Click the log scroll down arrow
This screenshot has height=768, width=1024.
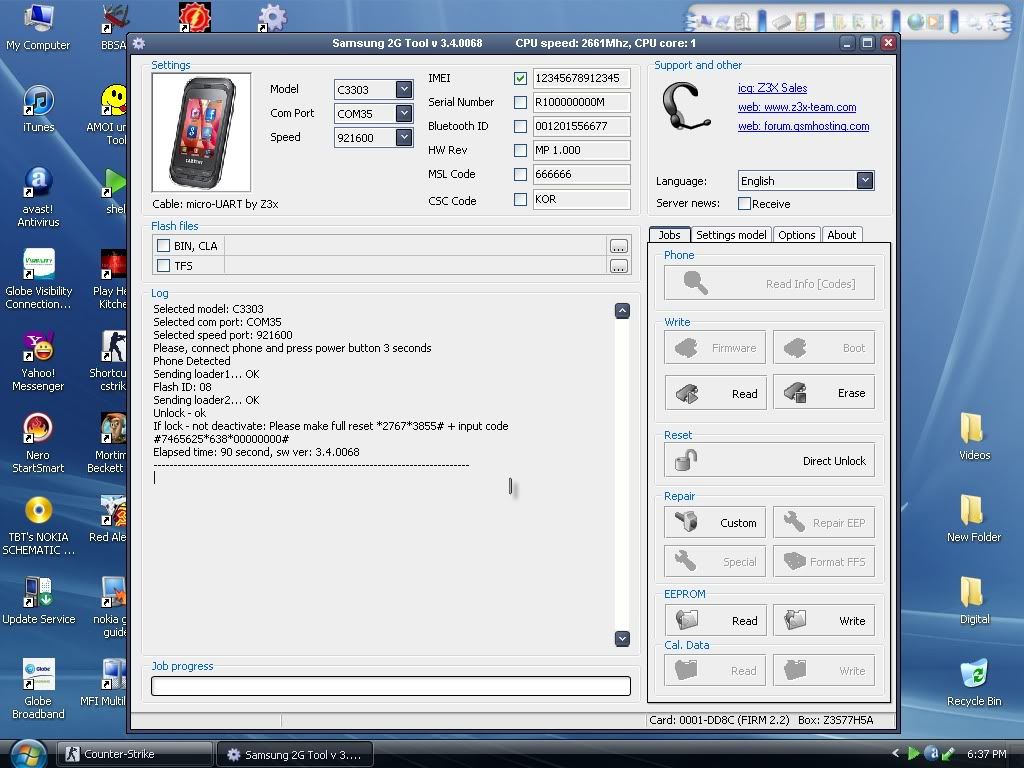pos(622,639)
